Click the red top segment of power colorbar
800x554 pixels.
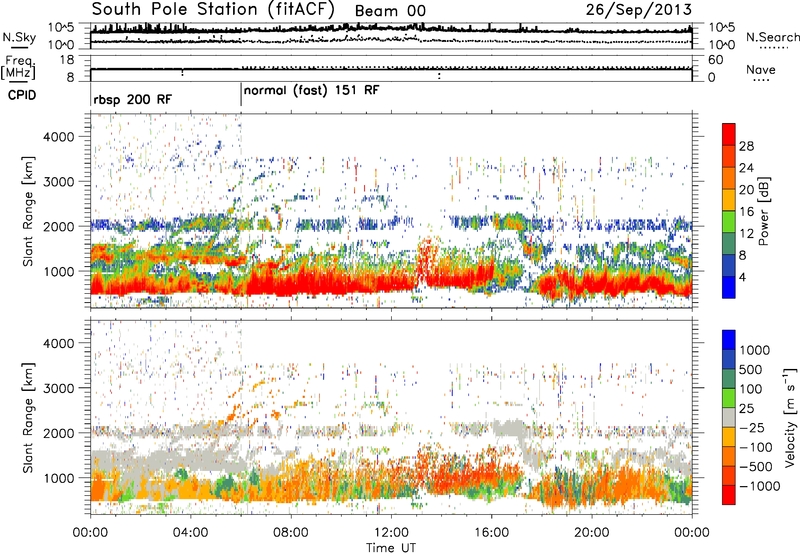[x=729, y=134]
